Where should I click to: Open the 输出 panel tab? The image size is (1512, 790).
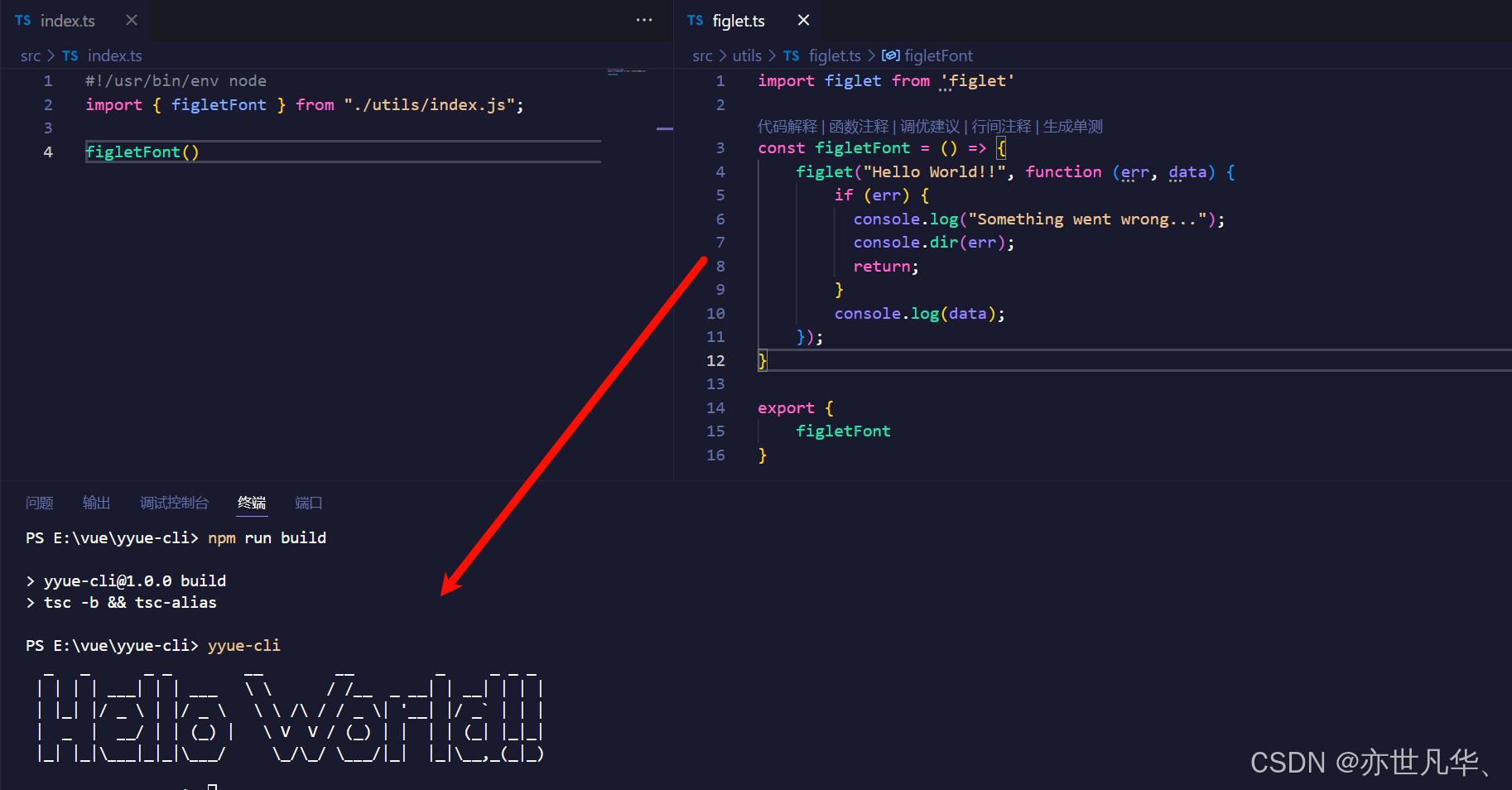[x=97, y=503]
